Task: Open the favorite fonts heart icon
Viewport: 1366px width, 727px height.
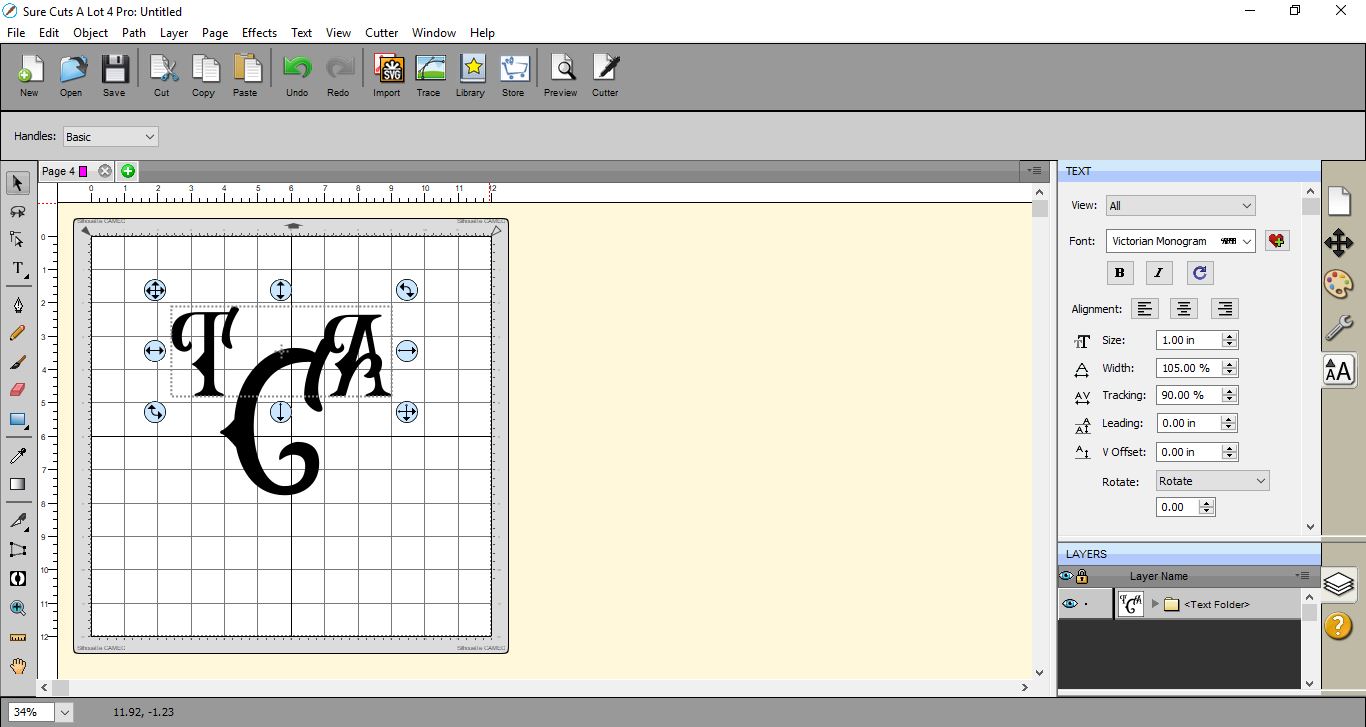Action: [1276, 241]
